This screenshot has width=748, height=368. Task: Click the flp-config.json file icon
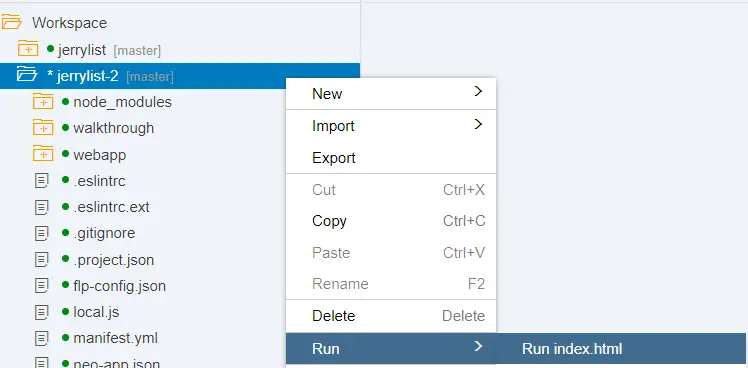point(42,285)
